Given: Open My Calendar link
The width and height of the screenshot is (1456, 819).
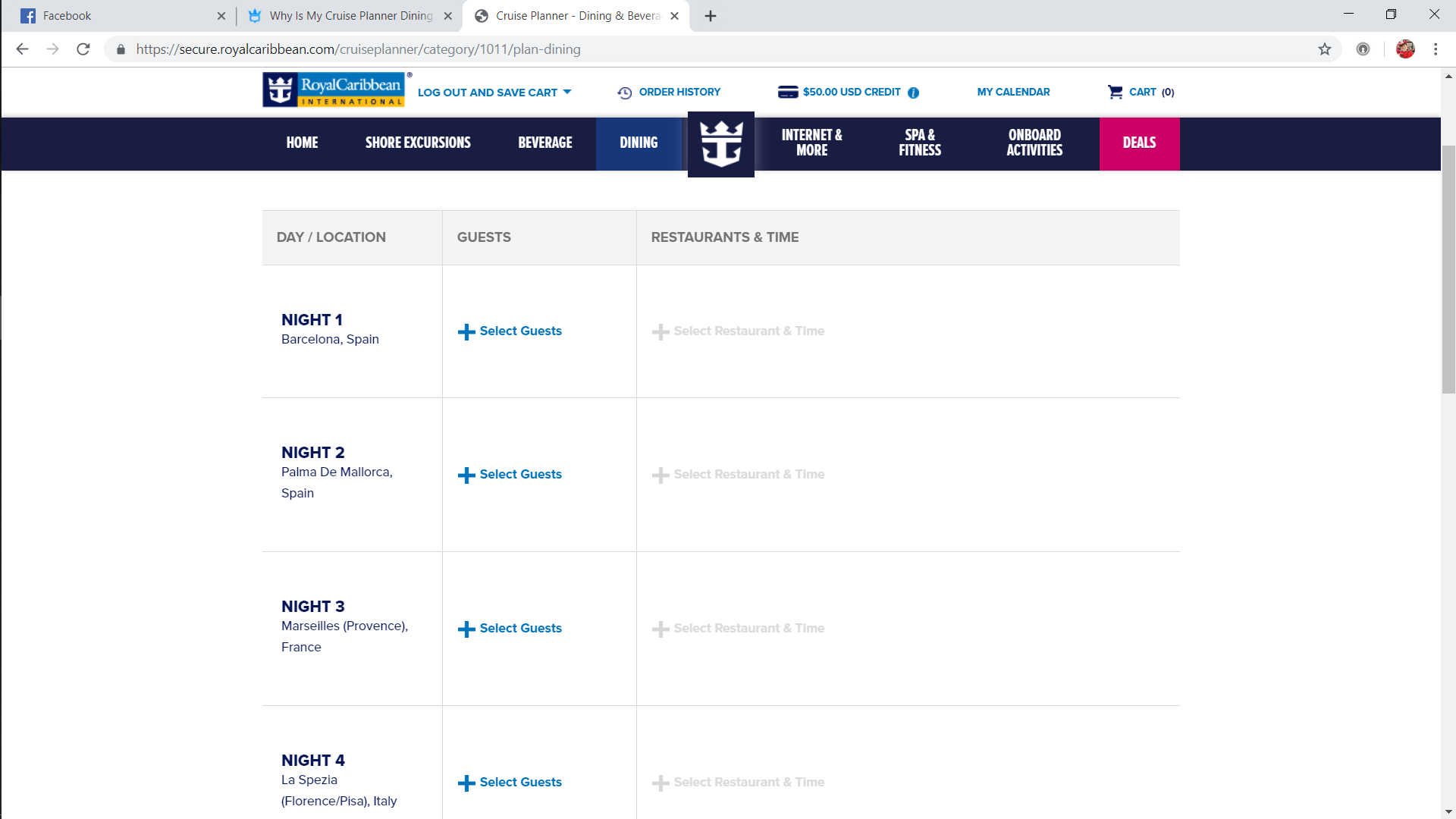Looking at the screenshot, I should click(1013, 92).
